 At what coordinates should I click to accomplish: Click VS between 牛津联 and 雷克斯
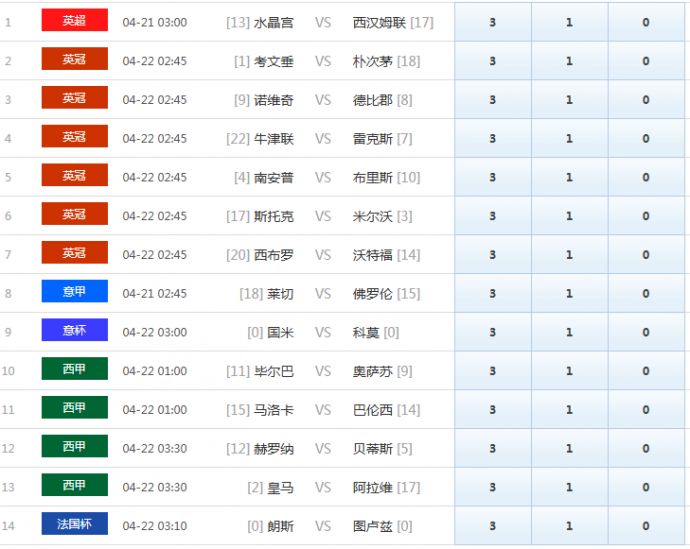(323, 139)
